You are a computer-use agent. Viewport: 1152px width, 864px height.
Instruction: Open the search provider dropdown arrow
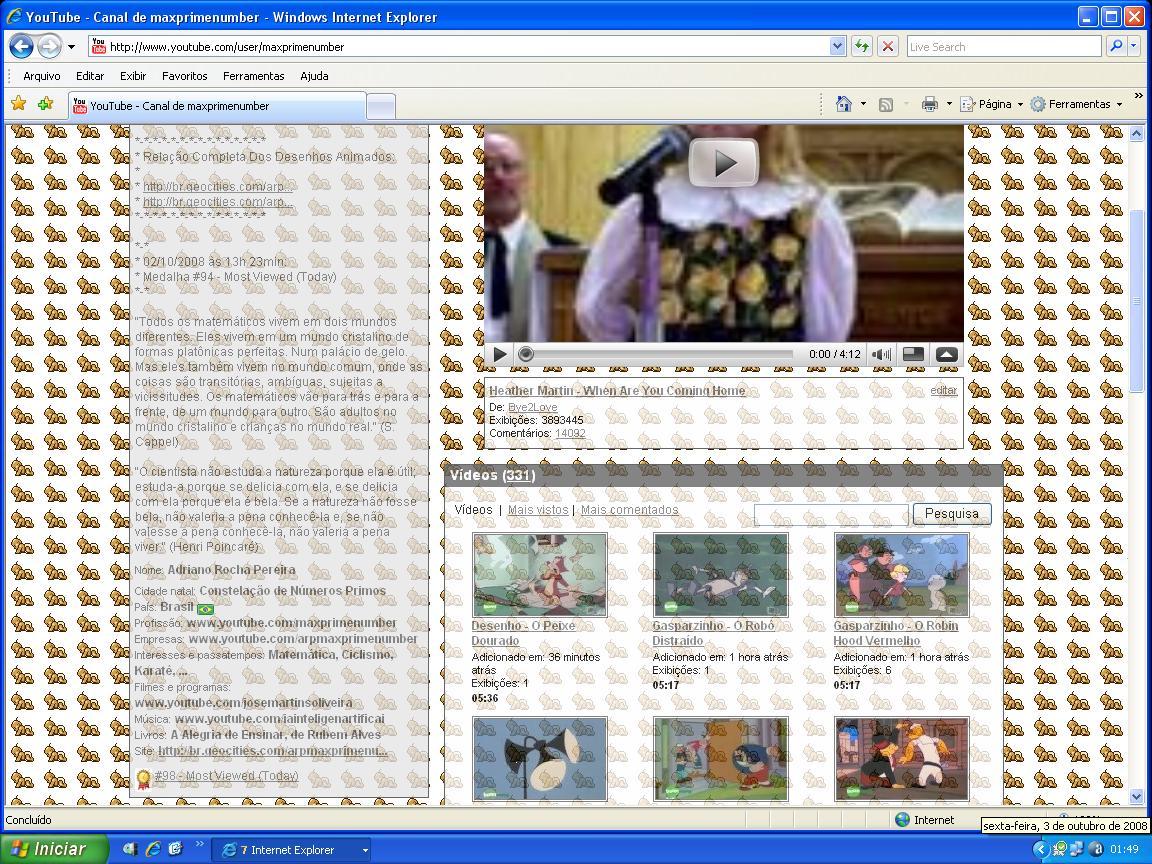(x=1134, y=46)
